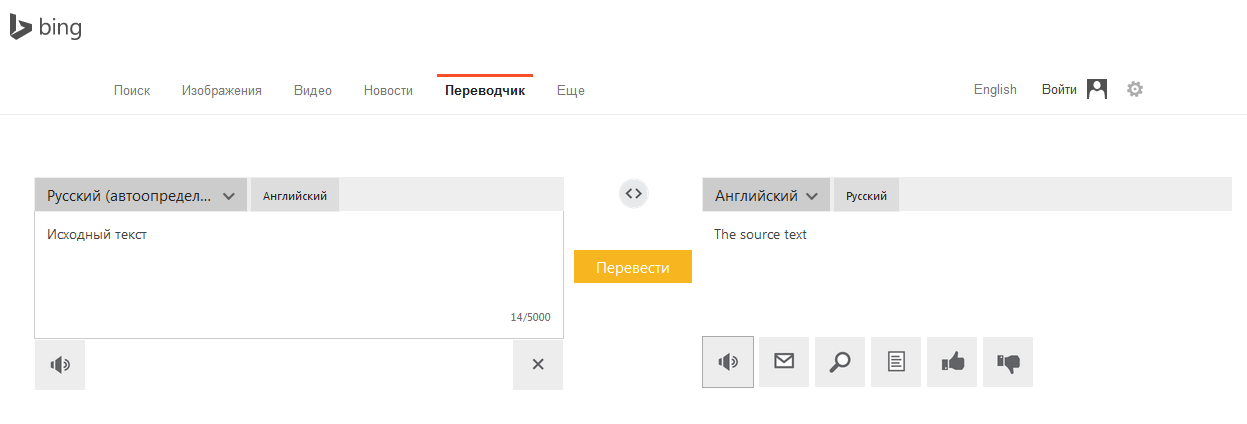Open the settings gear
The image size is (1247, 424).
1134,89
